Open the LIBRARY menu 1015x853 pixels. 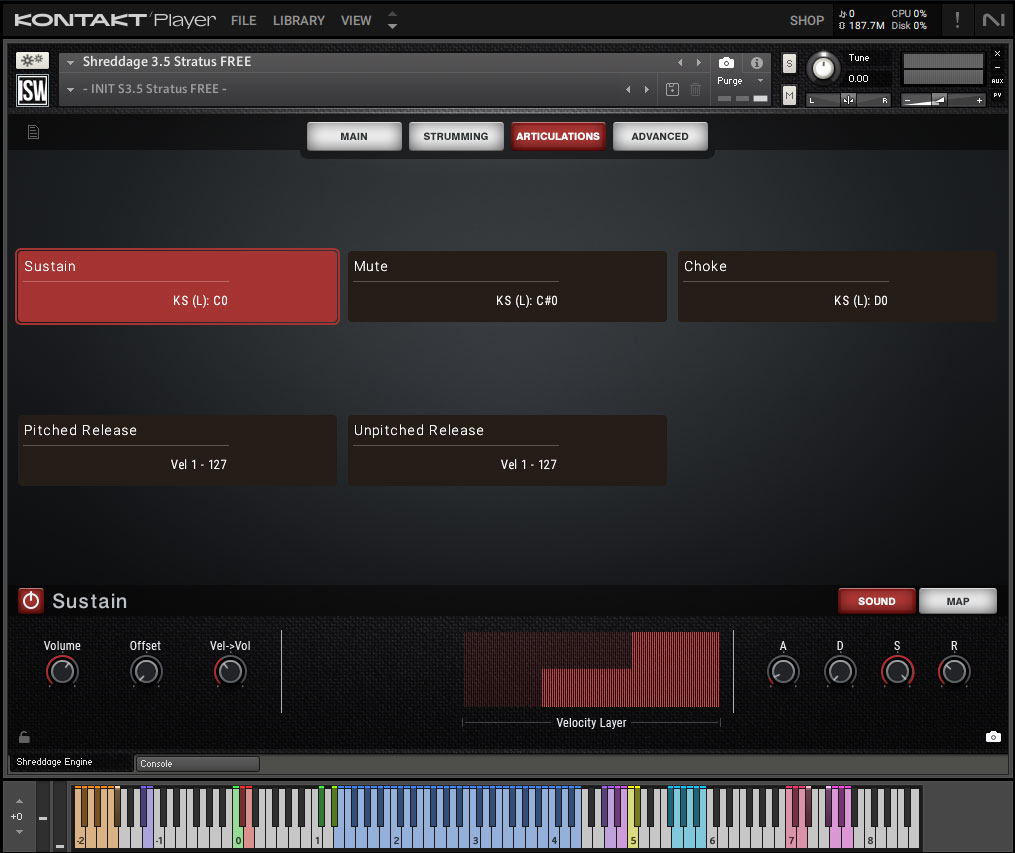pyautogui.click(x=298, y=21)
